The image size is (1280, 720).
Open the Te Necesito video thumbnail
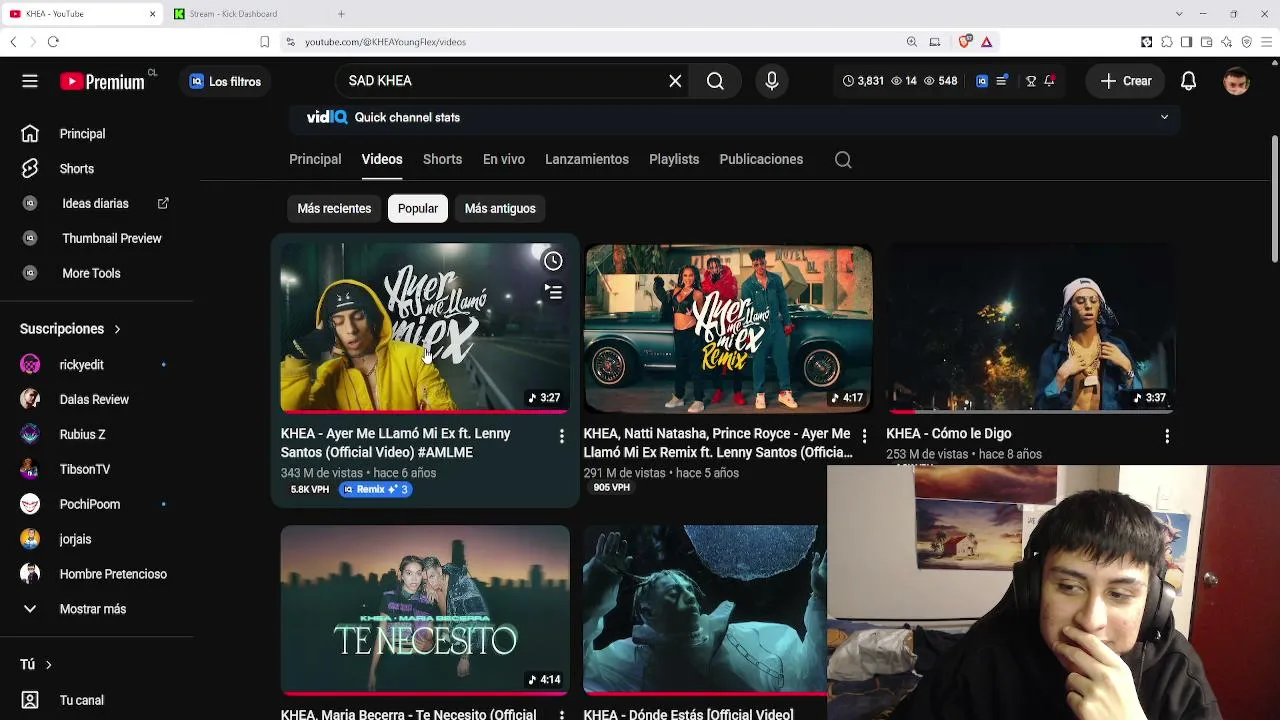425,610
